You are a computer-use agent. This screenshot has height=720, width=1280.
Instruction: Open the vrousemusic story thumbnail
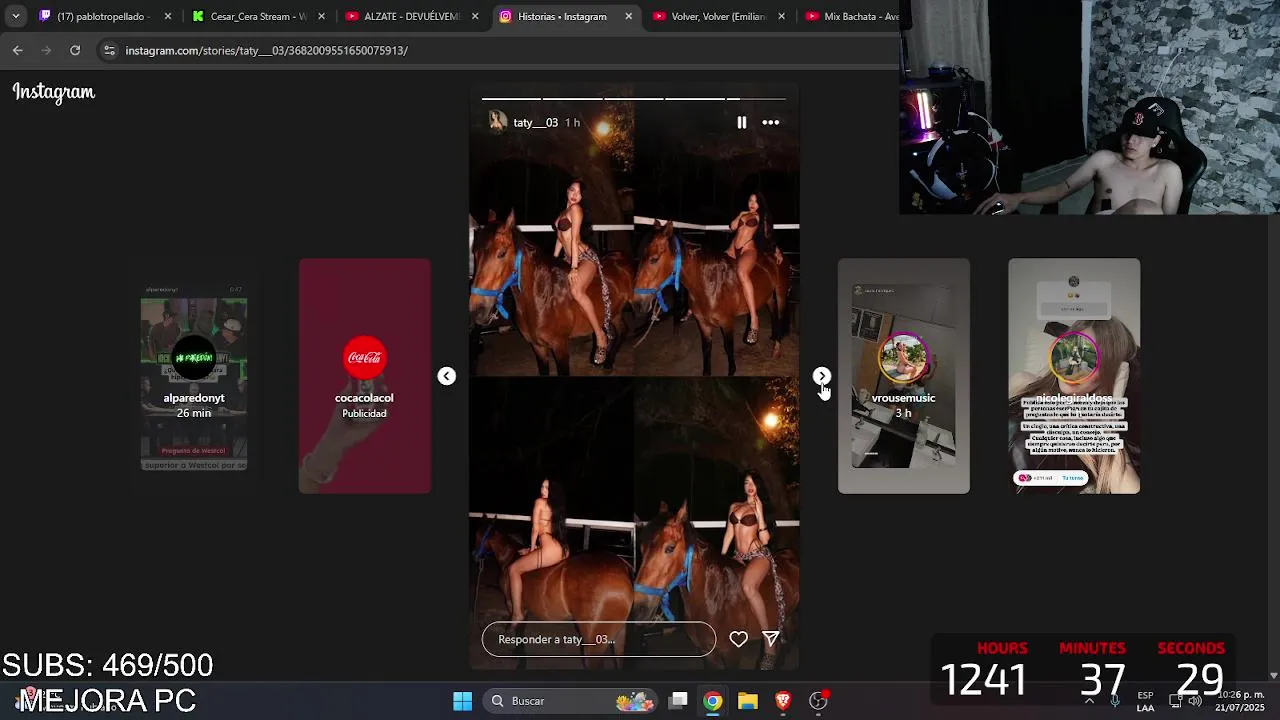(x=904, y=376)
